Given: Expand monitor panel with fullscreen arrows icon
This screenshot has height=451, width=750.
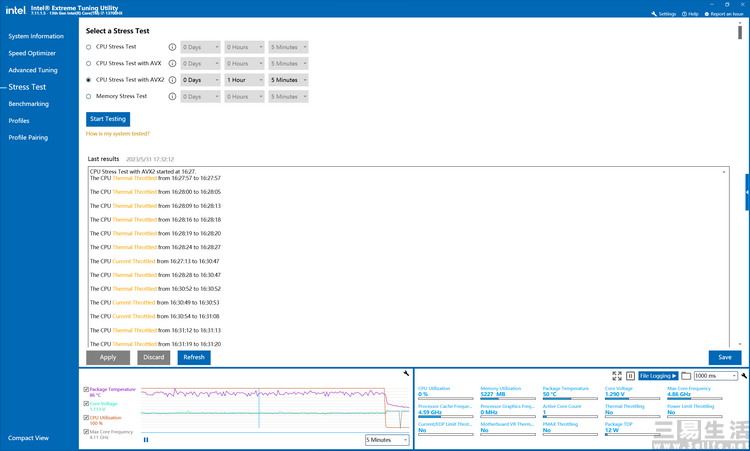Looking at the screenshot, I should (x=617, y=376).
